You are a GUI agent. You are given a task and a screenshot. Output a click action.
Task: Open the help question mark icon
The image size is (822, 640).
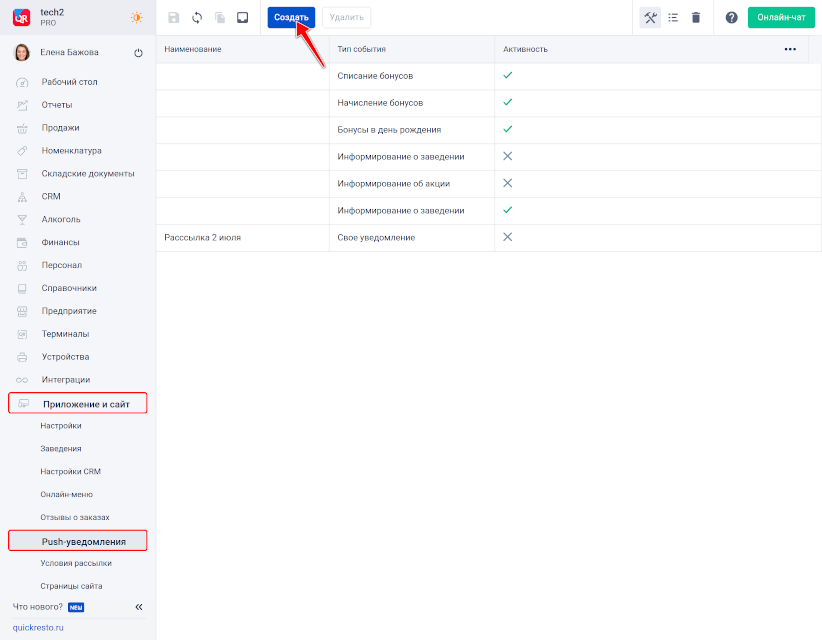pos(731,18)
